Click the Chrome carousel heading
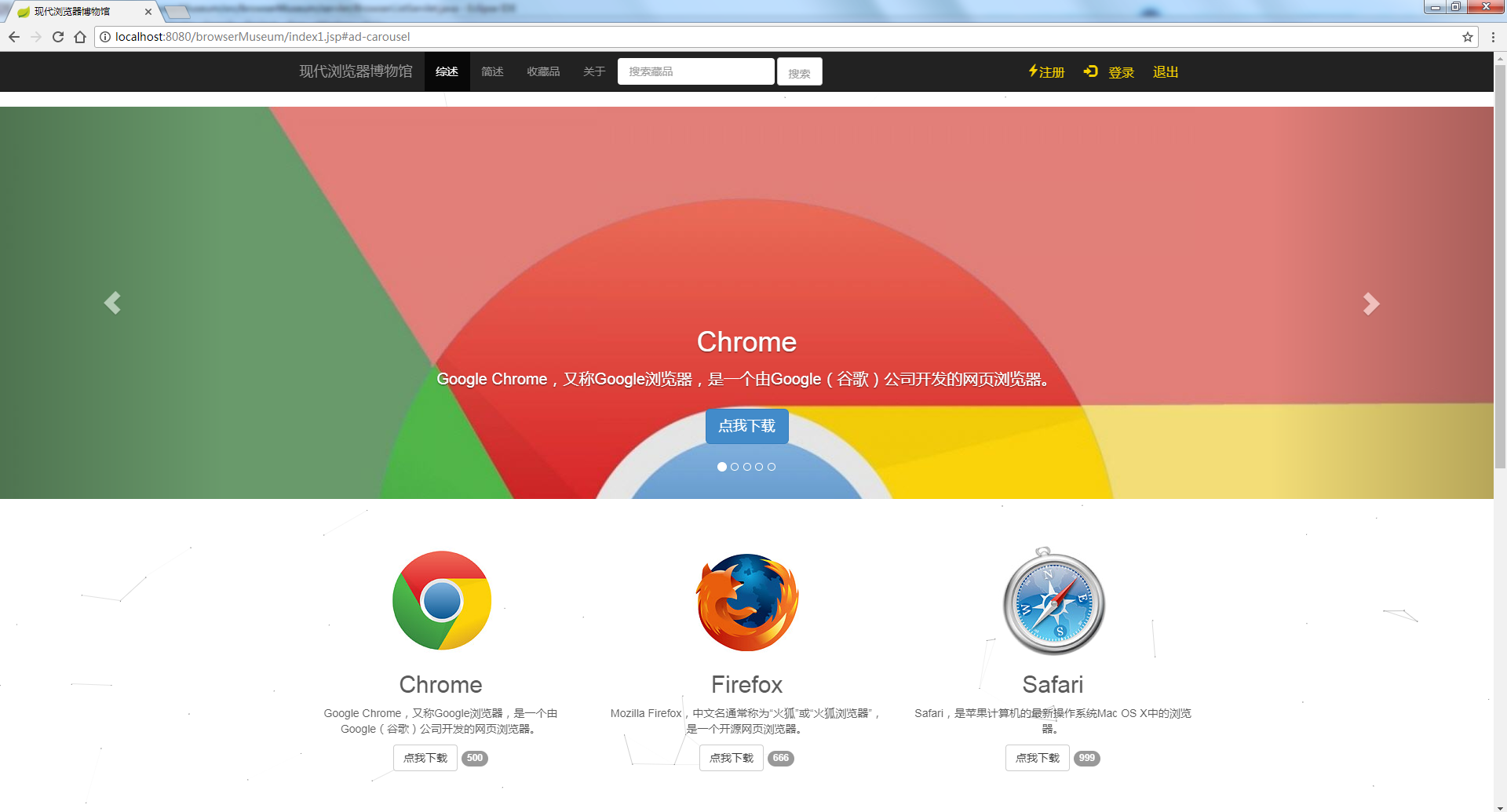This screenshot has width=1507, height=812. coord(746,342)
